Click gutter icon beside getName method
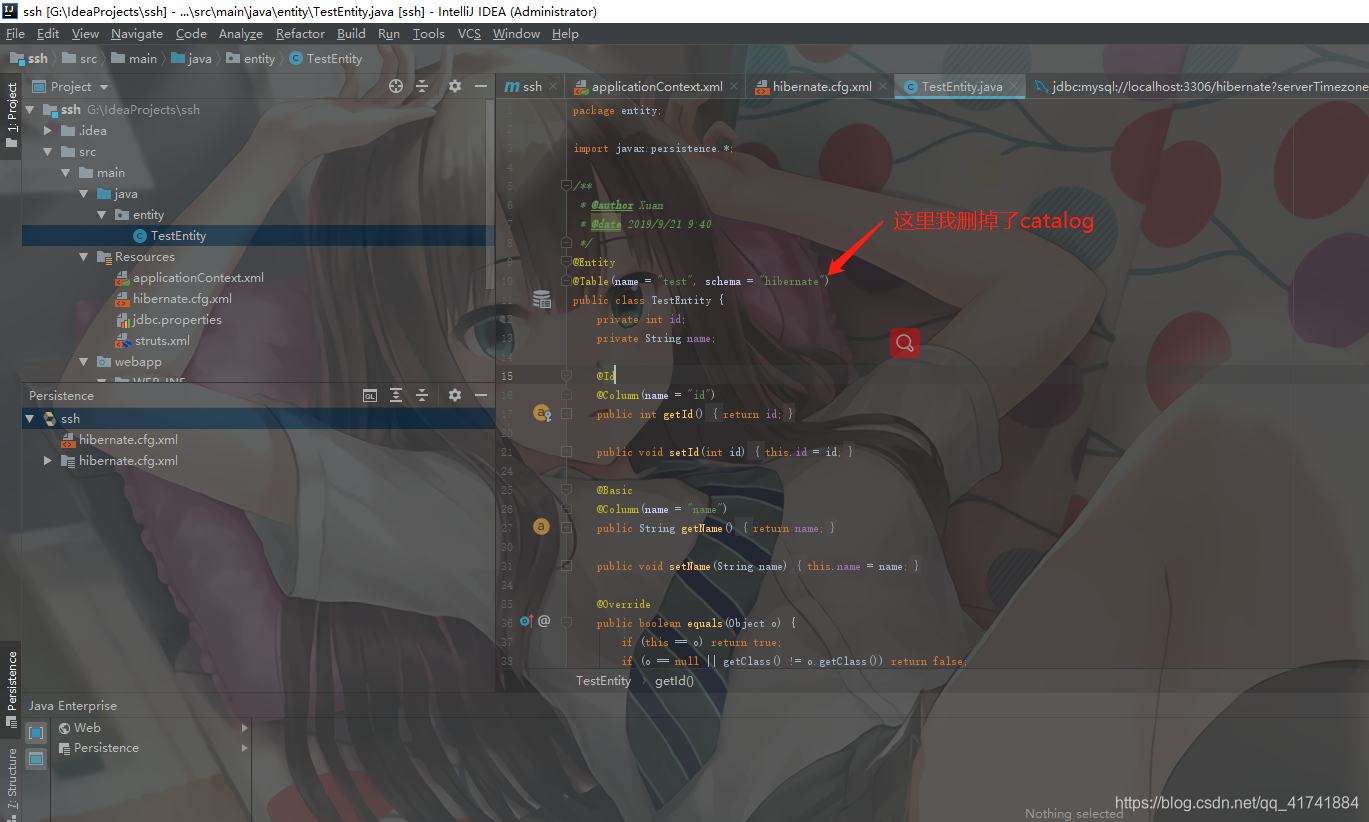Image resolution: width=1369 pixels, height=822 pixels. coord(541,527)
